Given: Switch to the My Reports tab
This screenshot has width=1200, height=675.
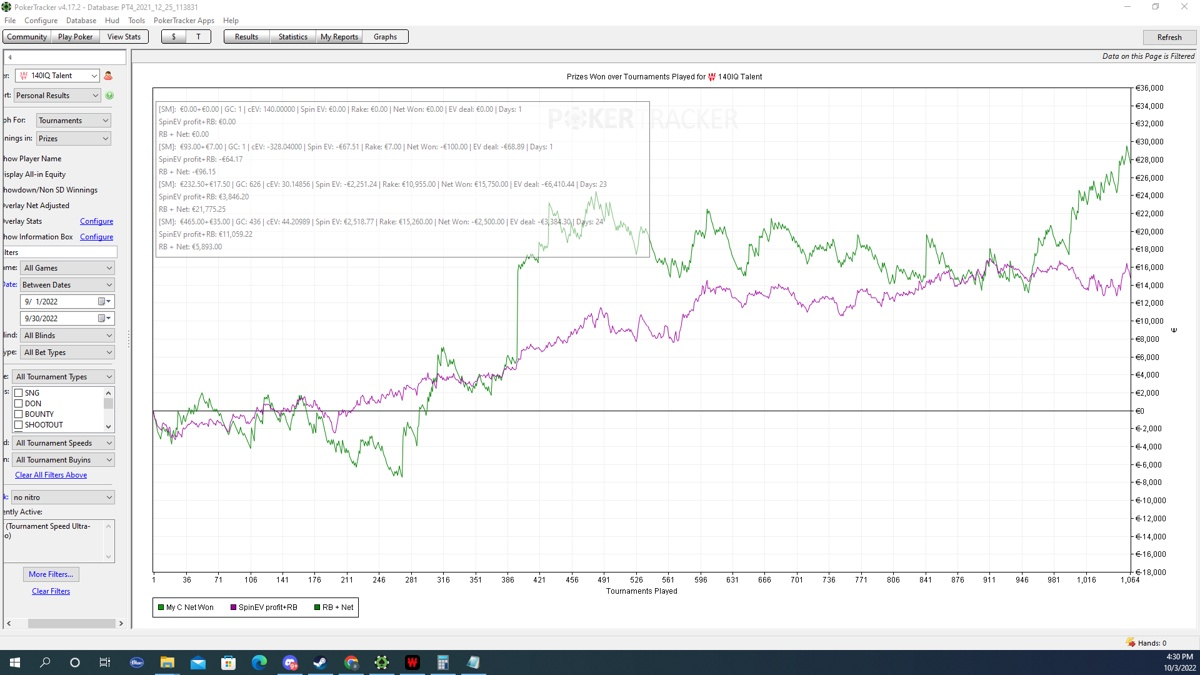Looking at the screenshot, I should click(x=339, y=37).
